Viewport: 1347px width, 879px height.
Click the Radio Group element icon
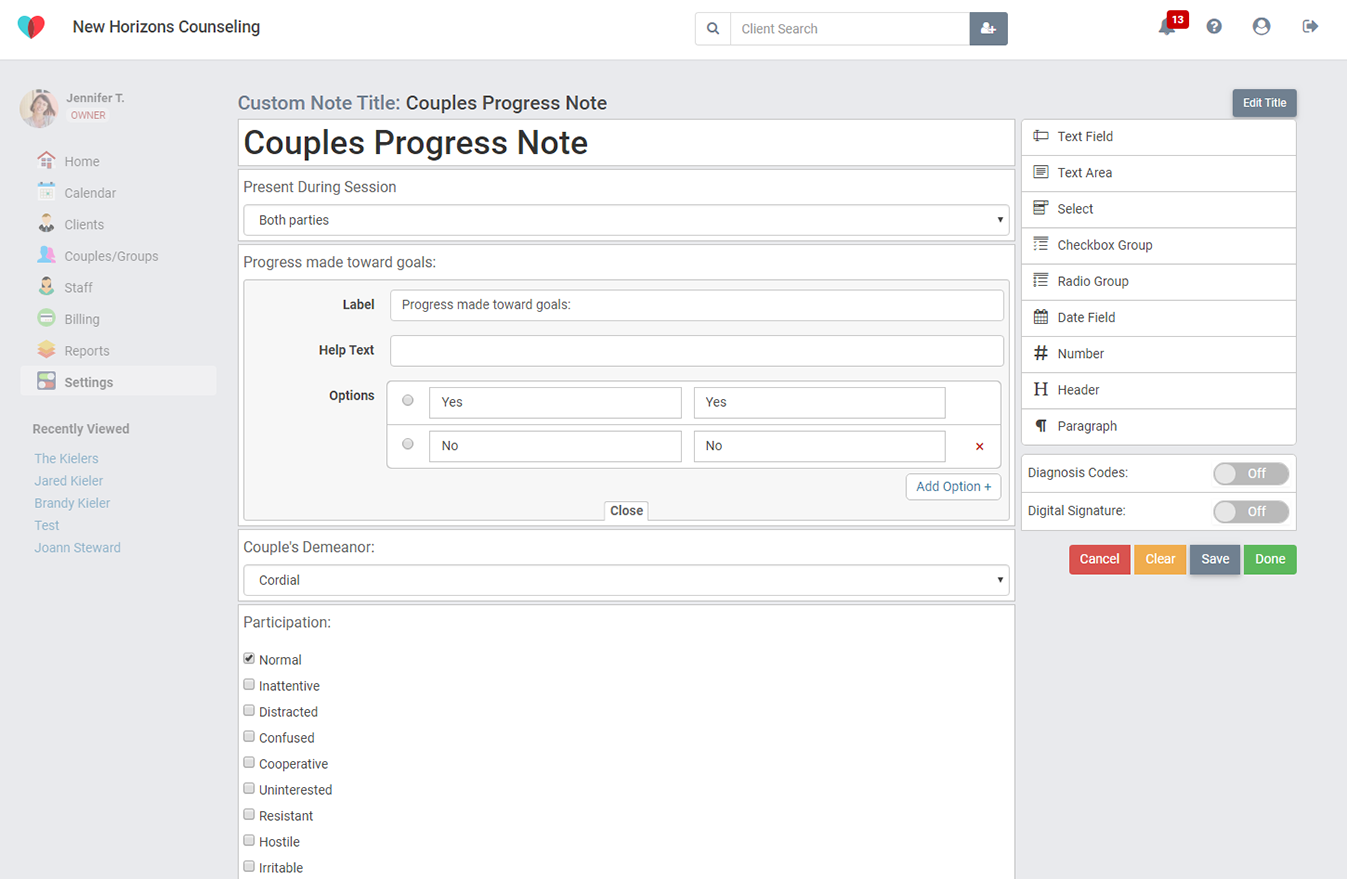pyautogui.click(x=1041, y=280)
